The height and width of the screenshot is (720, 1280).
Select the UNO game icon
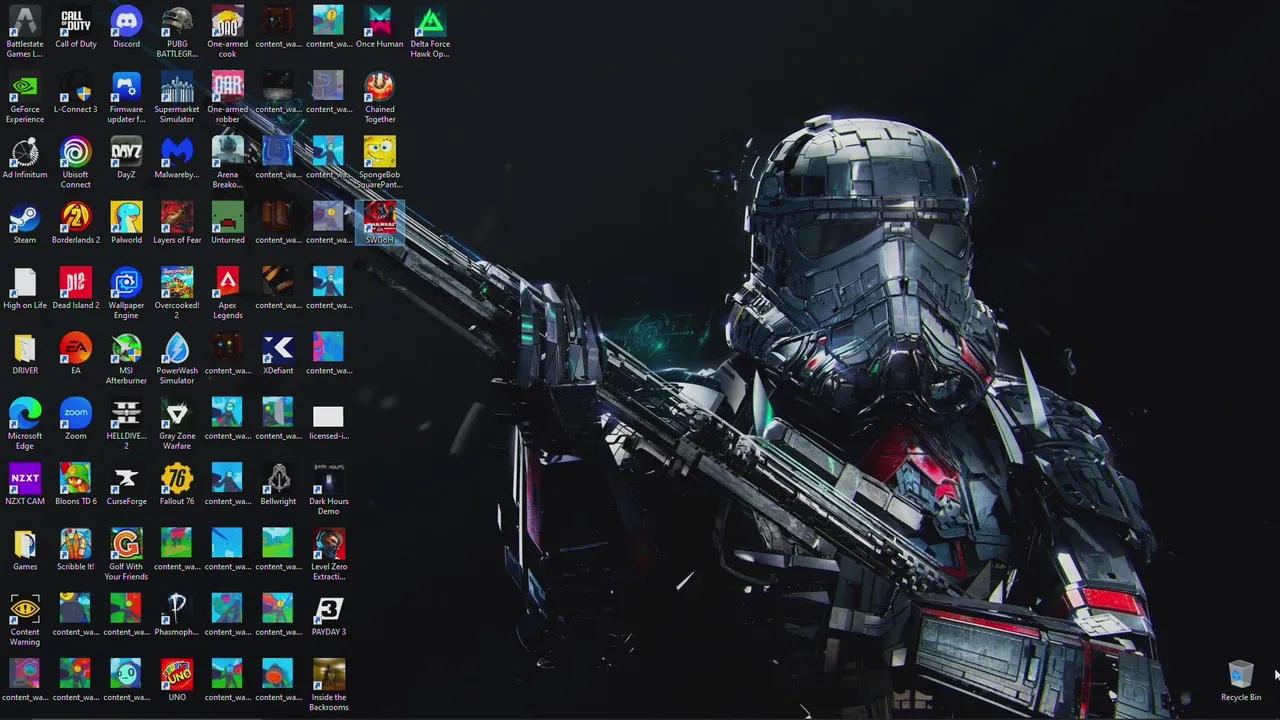click(177, 680)
